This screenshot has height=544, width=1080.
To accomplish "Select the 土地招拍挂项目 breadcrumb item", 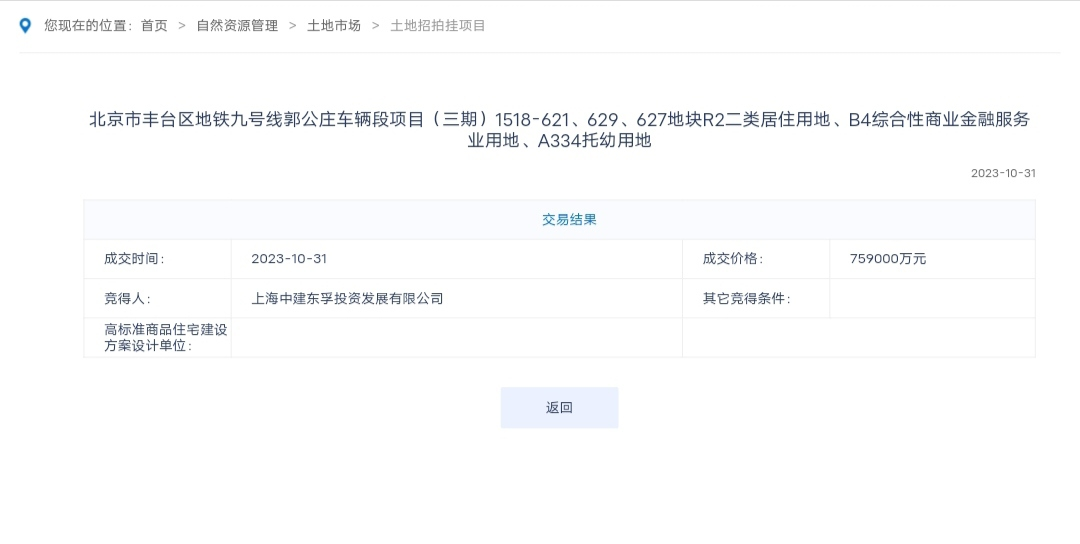I will [438, 26].
